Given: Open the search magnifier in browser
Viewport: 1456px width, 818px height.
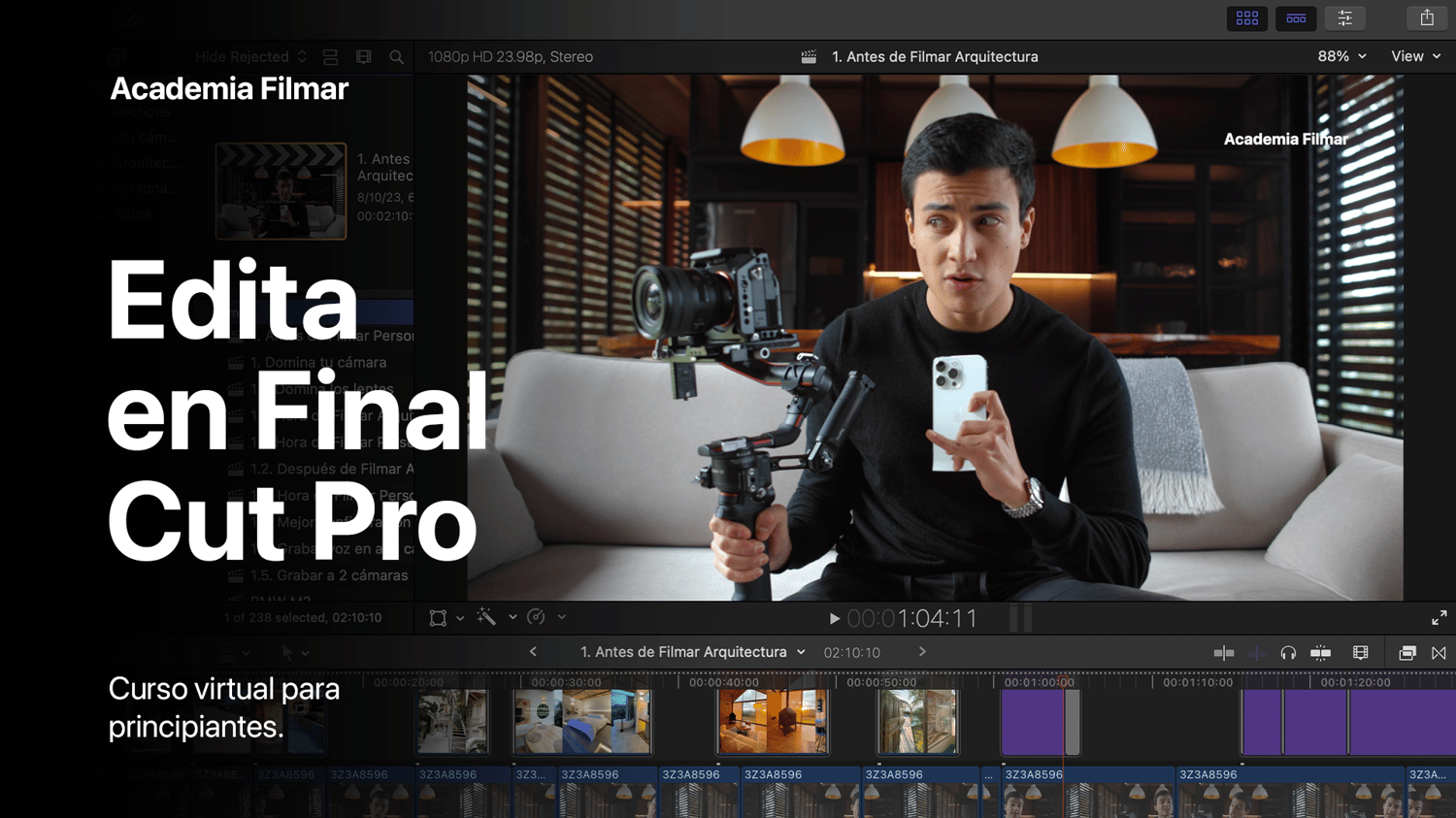Looking at the screenshot, I should click(x=397, y=57).
